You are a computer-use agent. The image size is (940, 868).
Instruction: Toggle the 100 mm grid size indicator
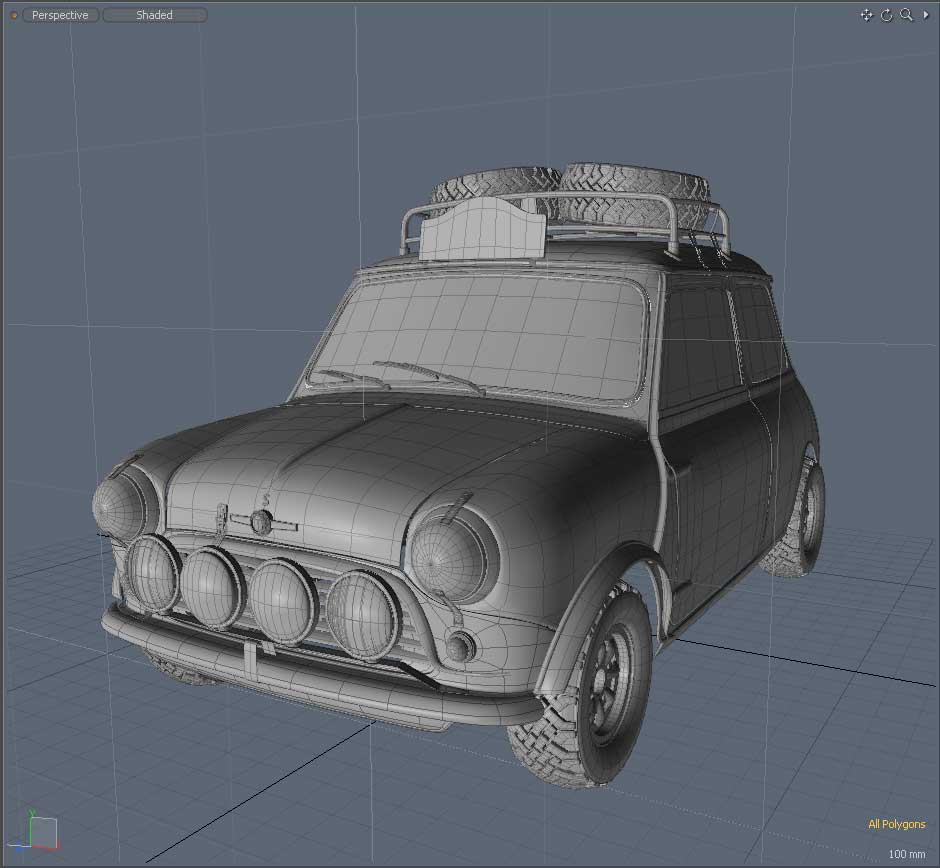[907, 855]
